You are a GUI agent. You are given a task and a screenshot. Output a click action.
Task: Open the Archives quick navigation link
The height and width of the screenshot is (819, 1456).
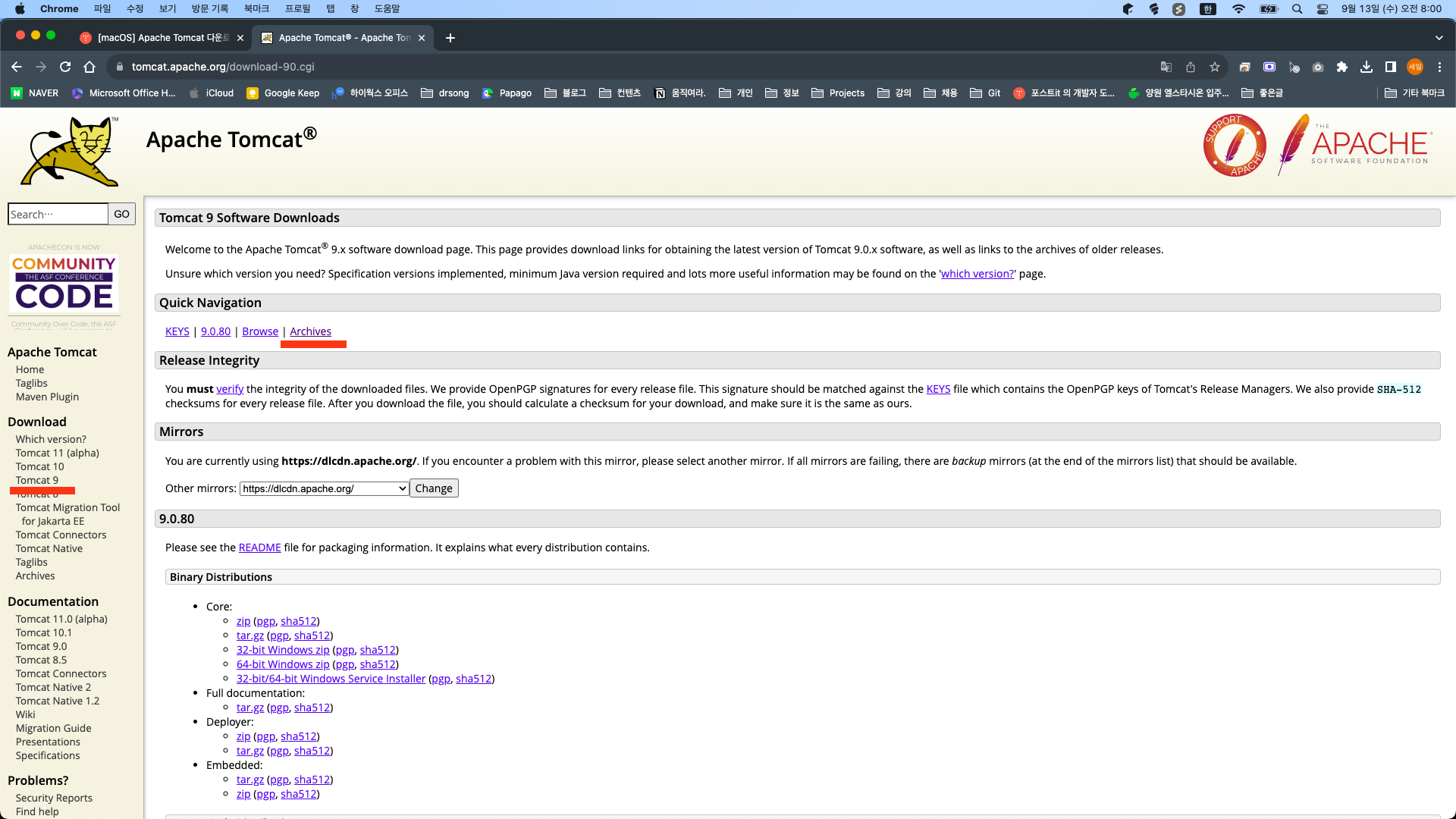(x=310, y=331)
